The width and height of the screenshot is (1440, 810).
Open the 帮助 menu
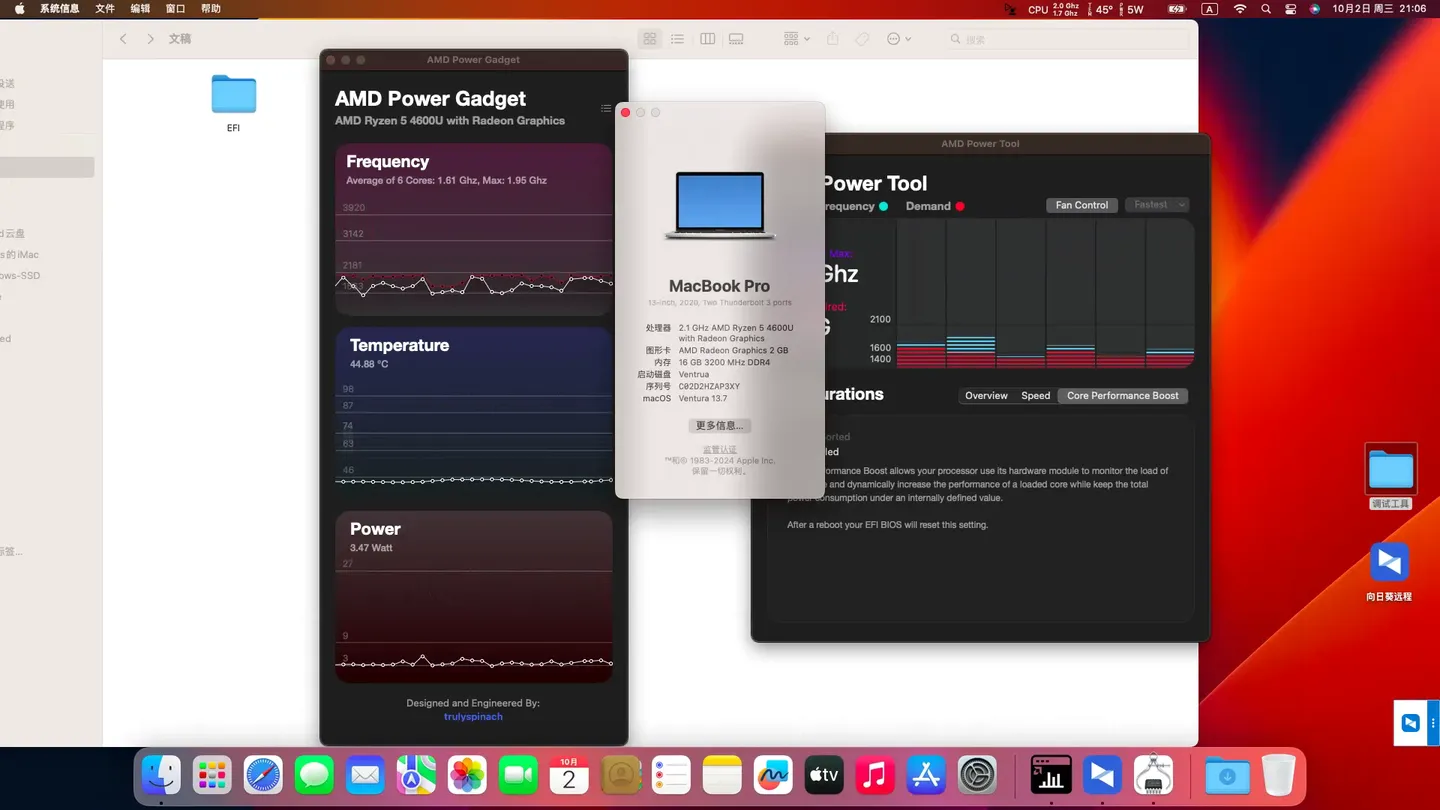tap(210, 9)
